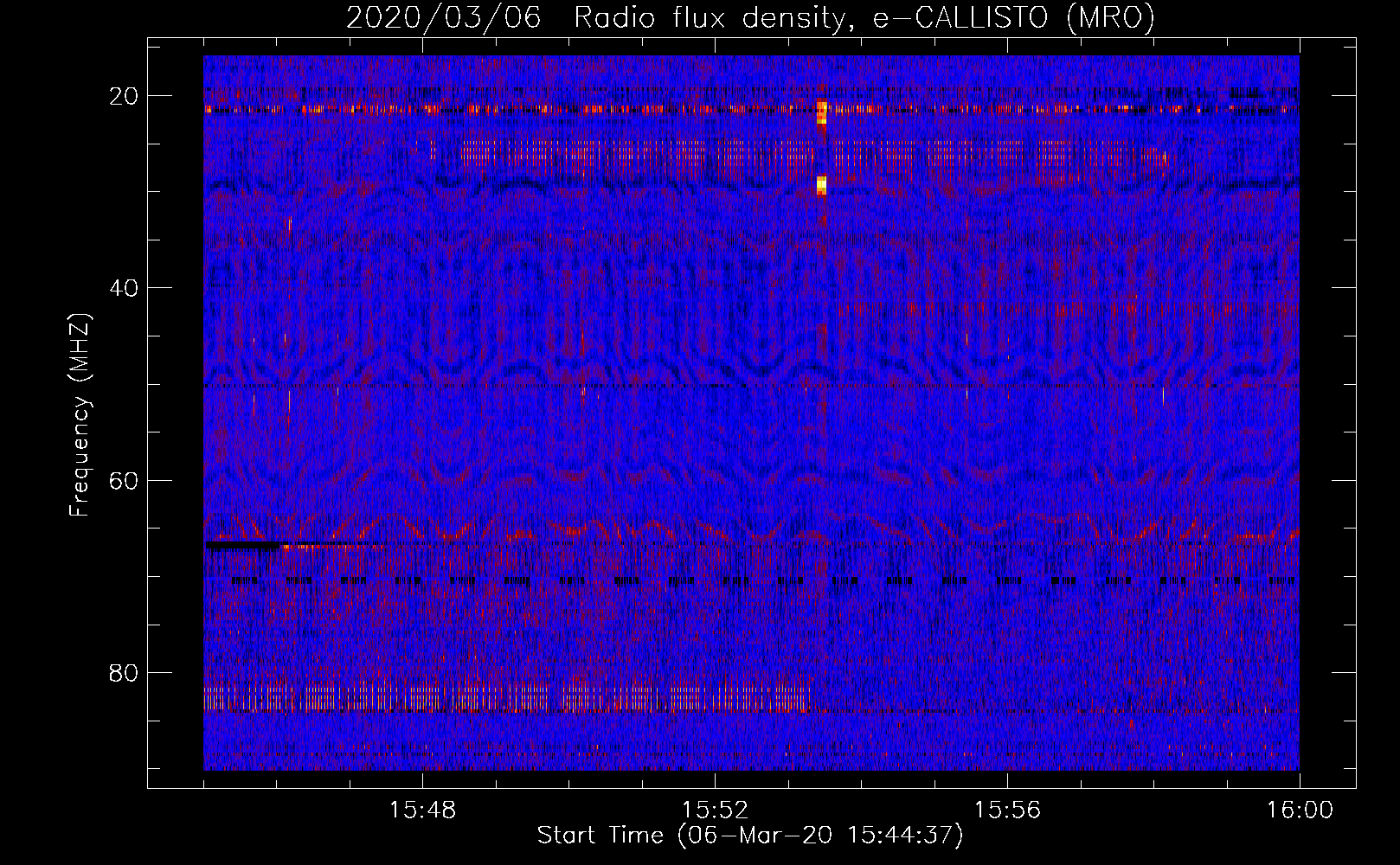Image resolution: width=1400 pixels, height=865 pixels.
Task: Click the "60" frequency tick label
Action: click(x=125, y=480)
